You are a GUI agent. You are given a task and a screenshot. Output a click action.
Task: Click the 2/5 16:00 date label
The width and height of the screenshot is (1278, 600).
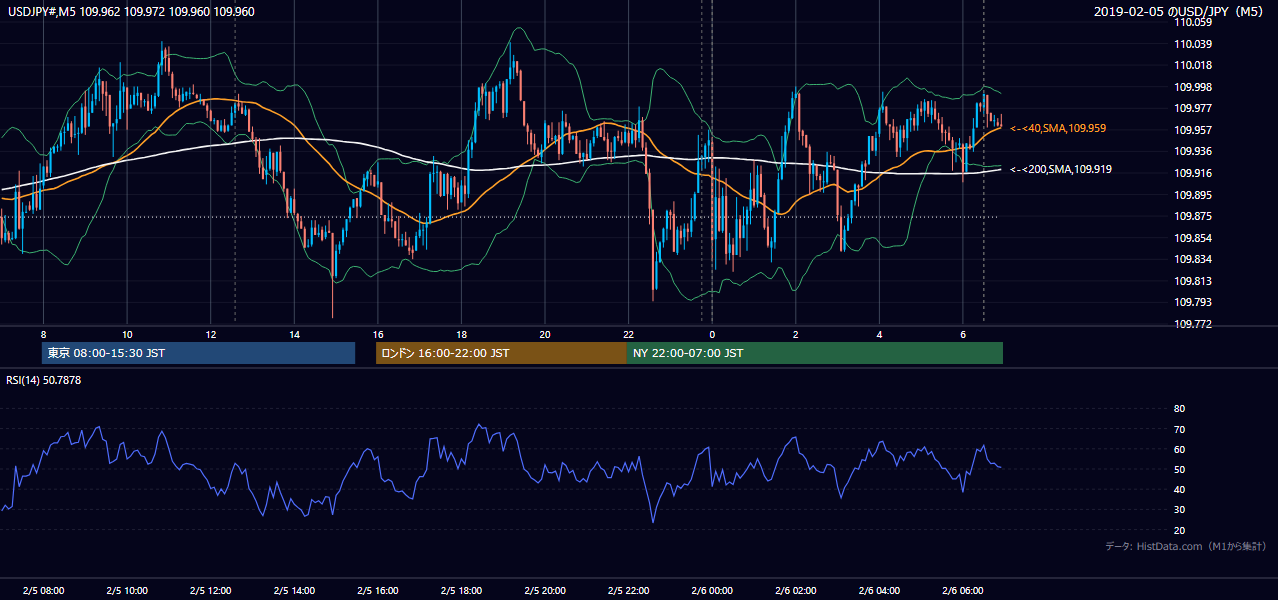coord(378,590)
